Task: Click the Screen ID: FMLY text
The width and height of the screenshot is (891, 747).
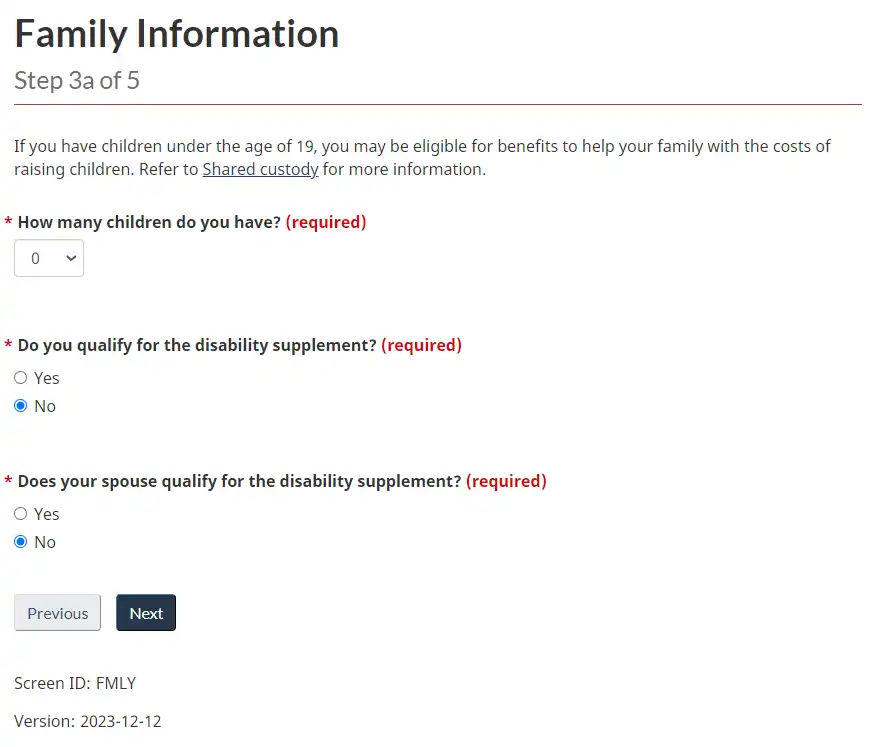Action: 75,684
